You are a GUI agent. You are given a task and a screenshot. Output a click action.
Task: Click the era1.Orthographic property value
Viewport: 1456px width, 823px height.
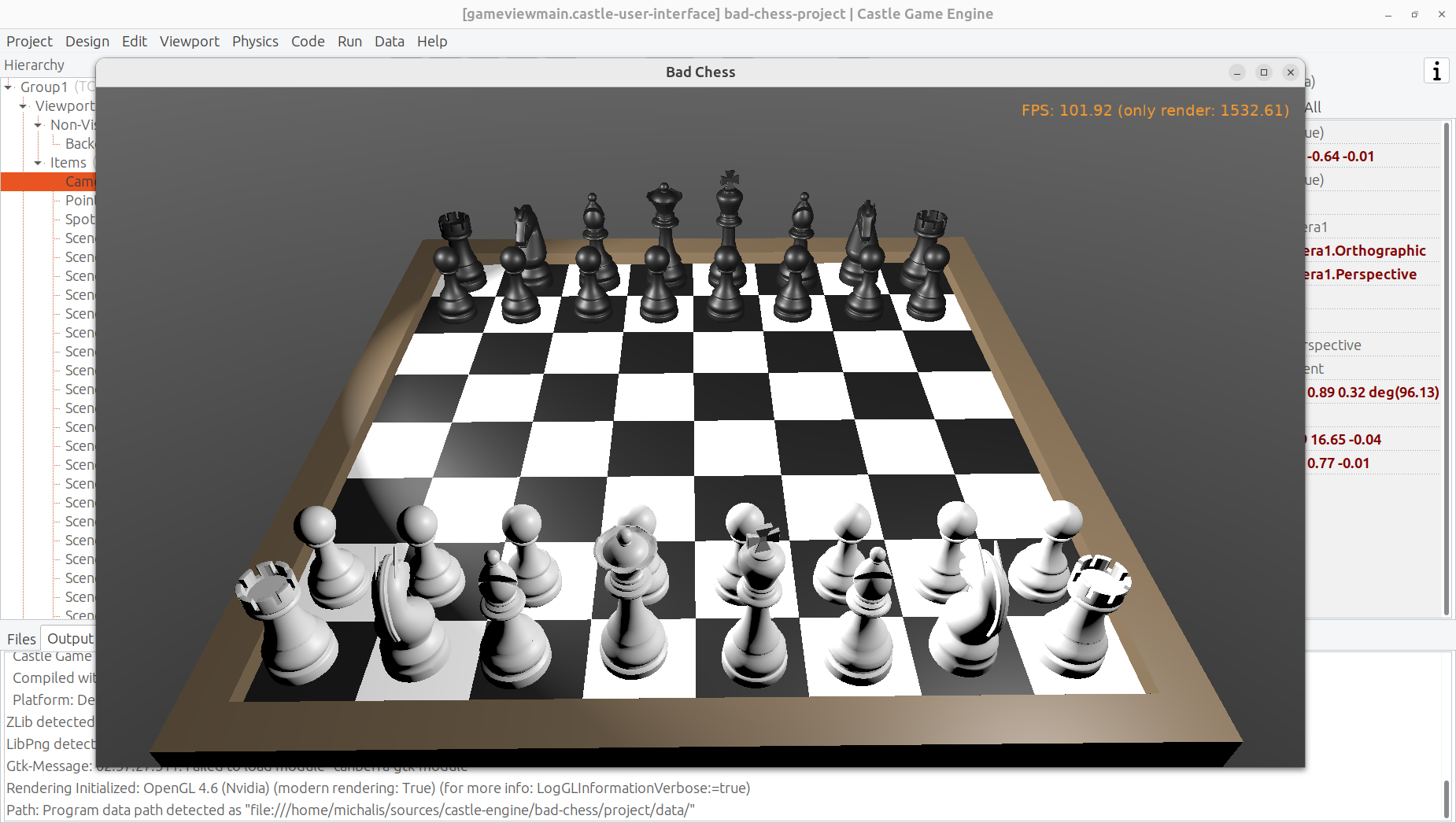click(x=1365, y=250)
